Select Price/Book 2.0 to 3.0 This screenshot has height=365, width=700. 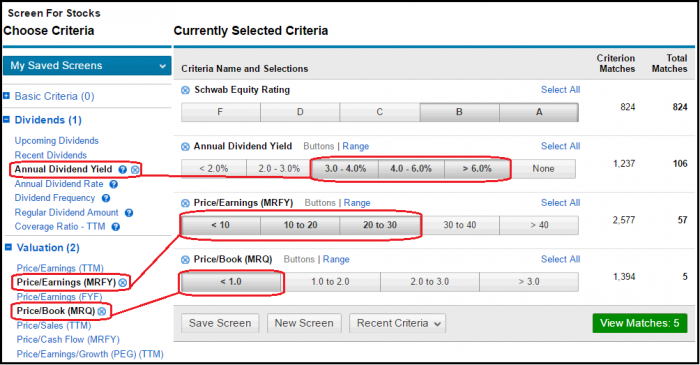(430, 282)
